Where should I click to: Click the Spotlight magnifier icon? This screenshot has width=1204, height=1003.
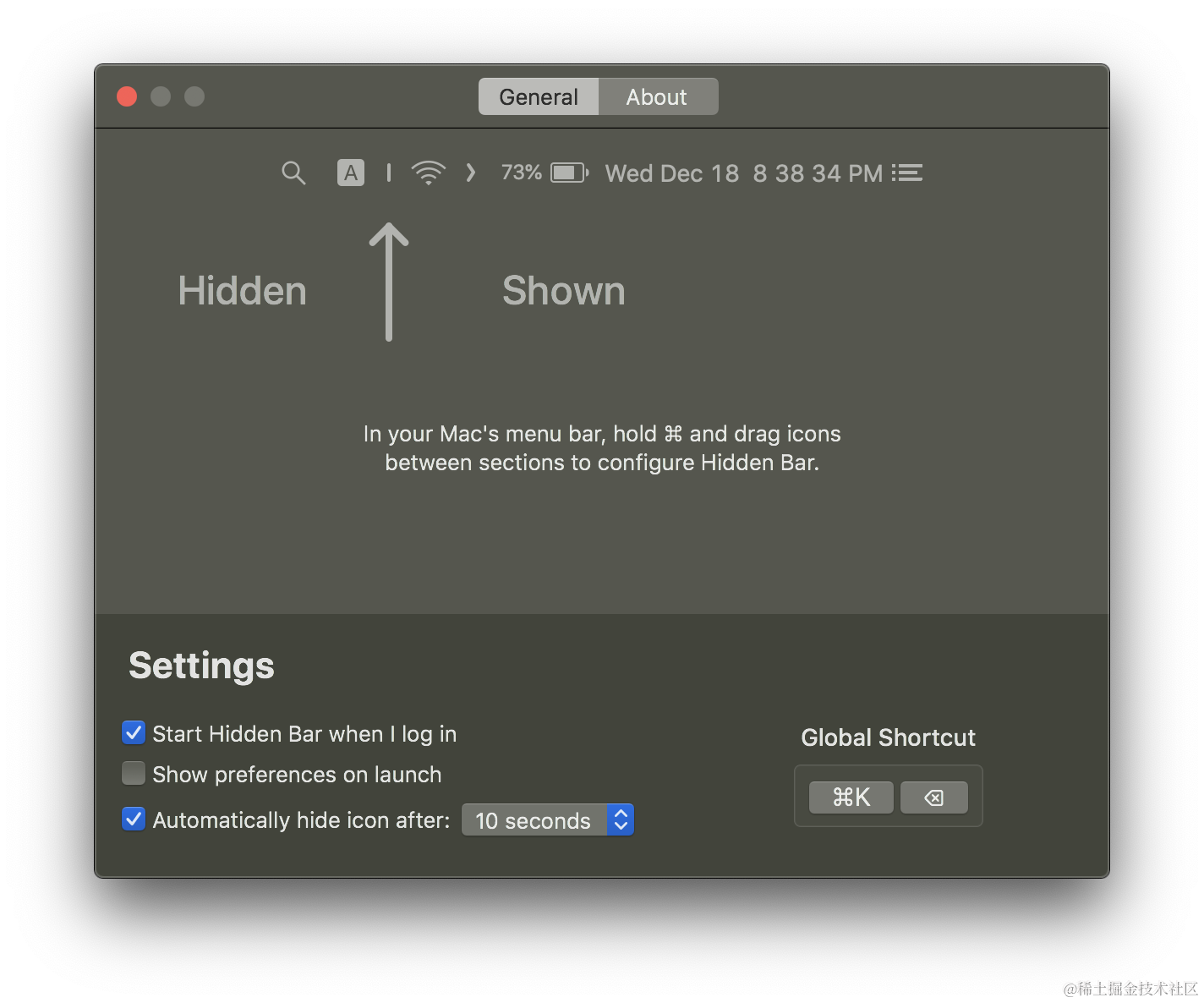(293, 173)
